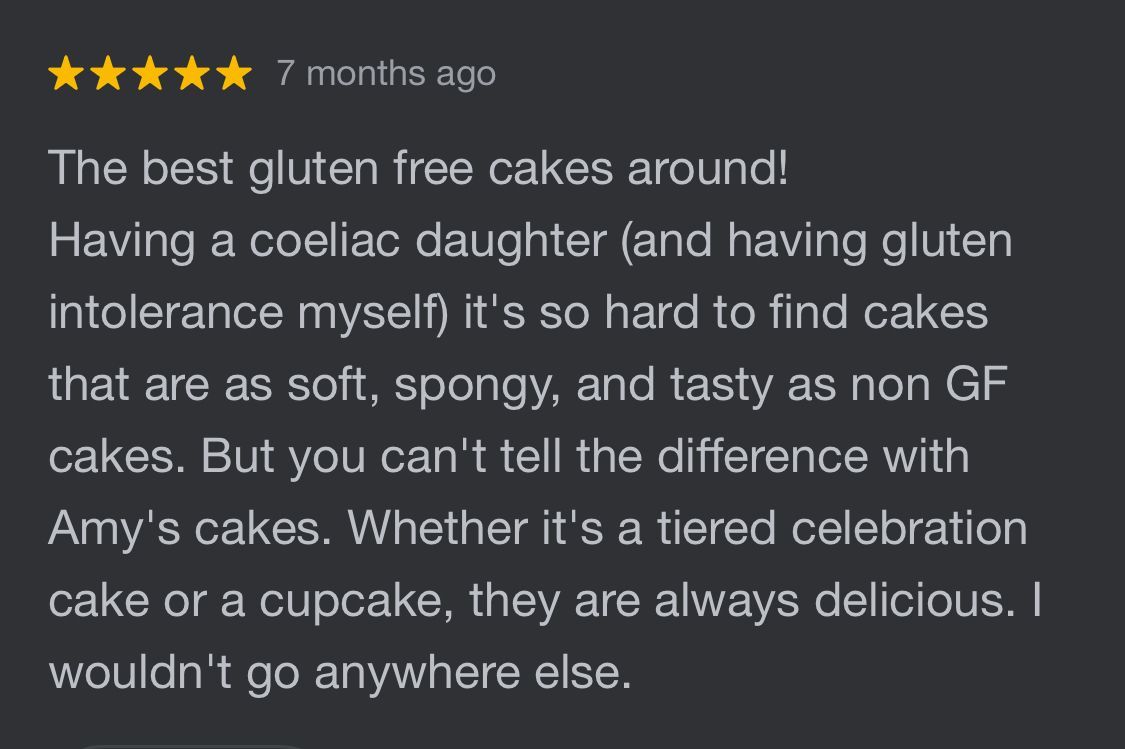
Task: Tap the fourth star in the review rating
Action: coord(192,74)
